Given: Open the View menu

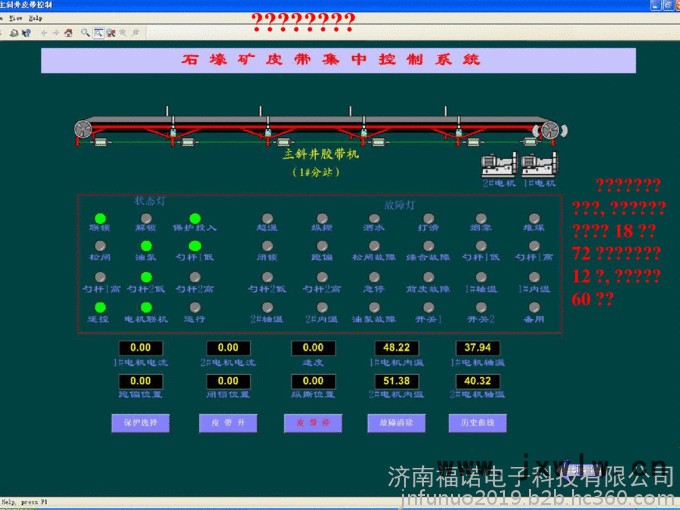Looking at the screenshot, I should (16, 18).
